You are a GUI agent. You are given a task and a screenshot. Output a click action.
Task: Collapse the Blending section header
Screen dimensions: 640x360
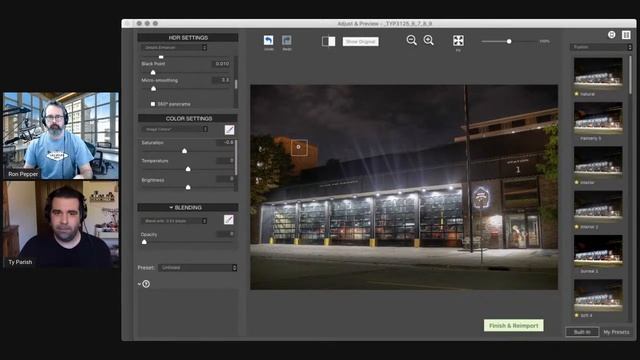(x=188, y=207)
